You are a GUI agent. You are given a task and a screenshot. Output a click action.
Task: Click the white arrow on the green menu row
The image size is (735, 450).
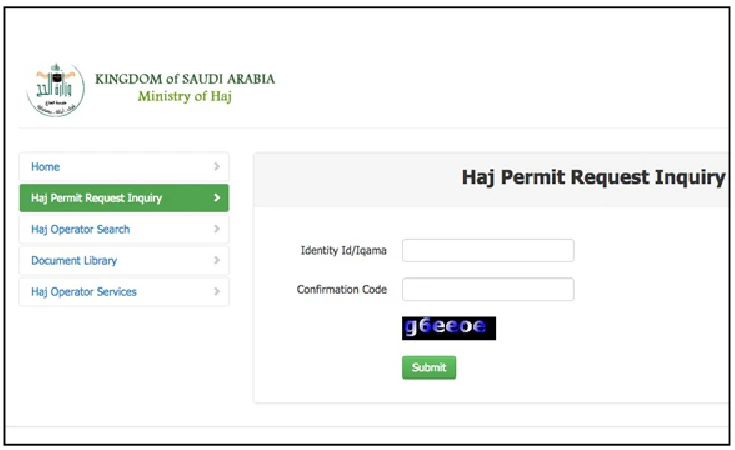[x=217, y=198]
